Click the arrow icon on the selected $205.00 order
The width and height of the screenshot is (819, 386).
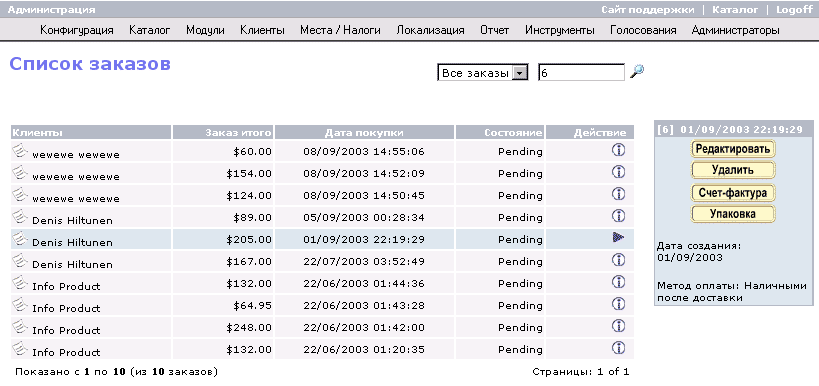[618, 238]
